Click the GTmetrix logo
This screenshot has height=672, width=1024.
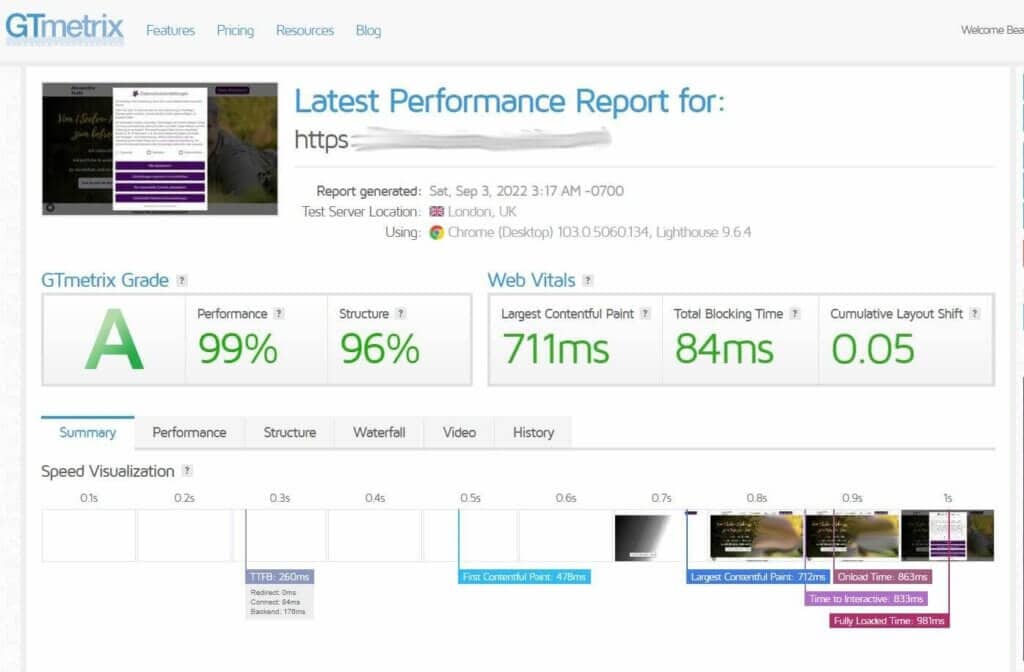64,28
